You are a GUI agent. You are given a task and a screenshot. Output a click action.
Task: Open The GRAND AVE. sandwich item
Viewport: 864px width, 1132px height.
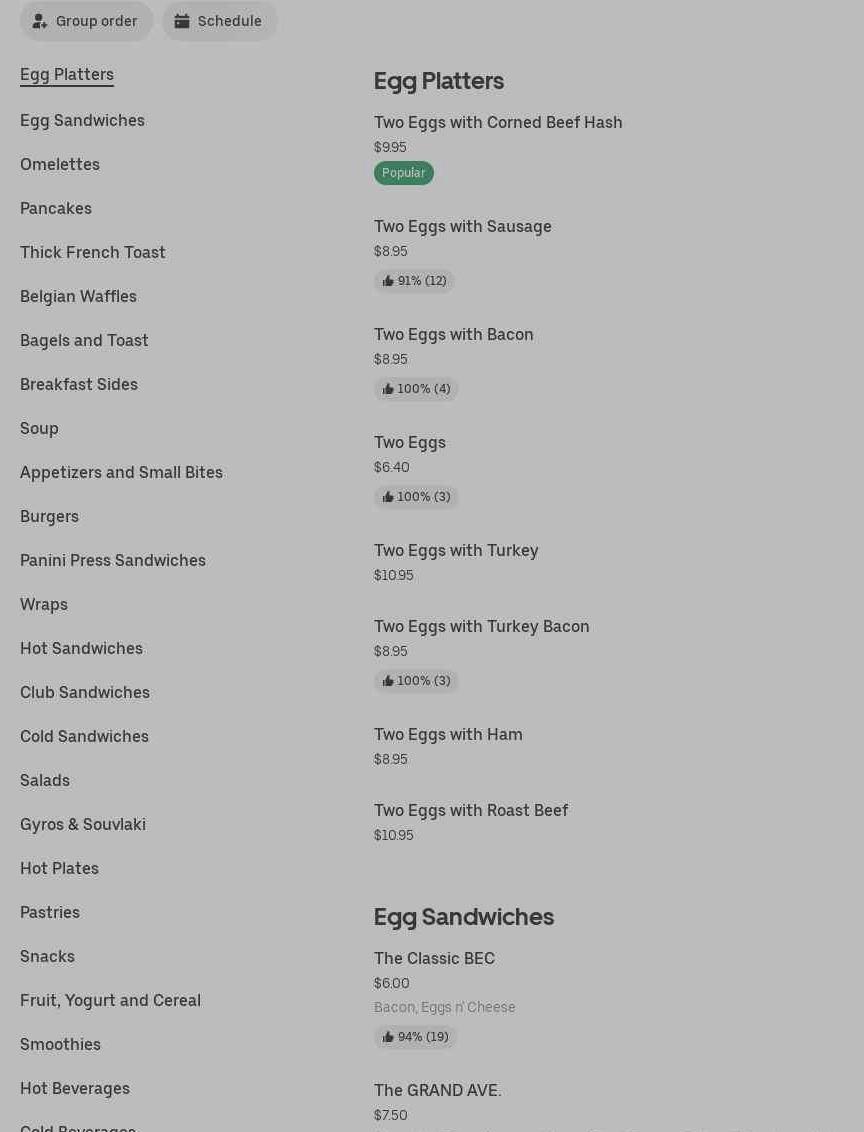(438, 1090)
